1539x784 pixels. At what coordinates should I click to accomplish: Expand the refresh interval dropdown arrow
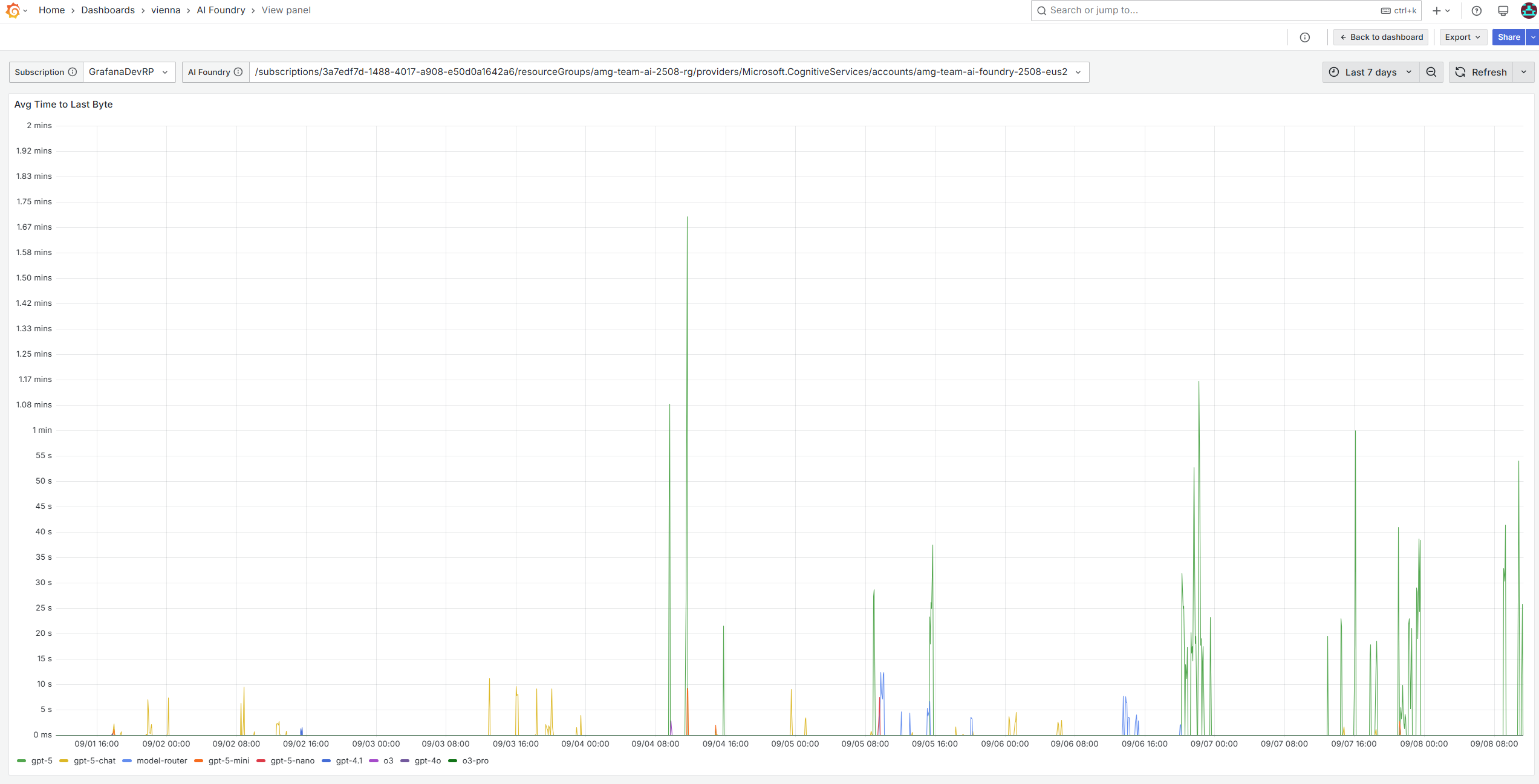[1524, 72]
